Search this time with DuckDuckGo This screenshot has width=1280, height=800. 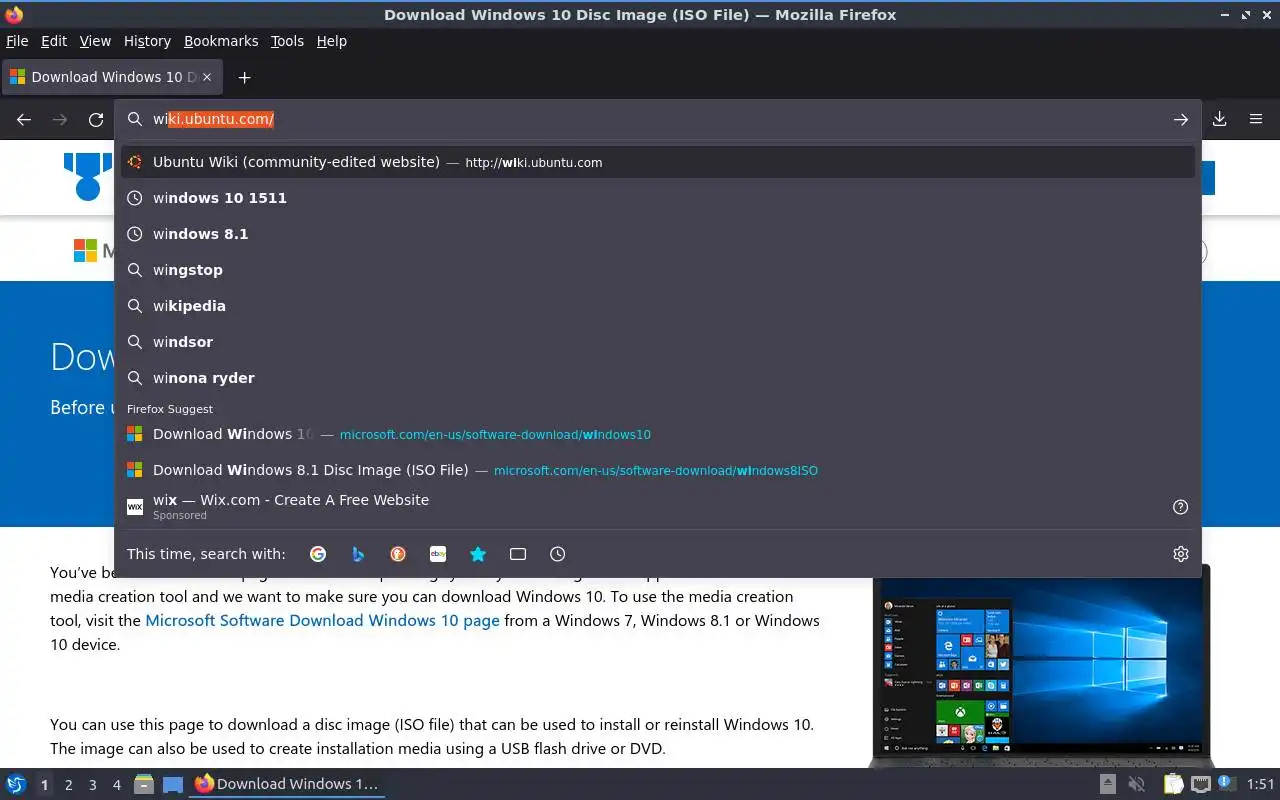click(398, 554)
